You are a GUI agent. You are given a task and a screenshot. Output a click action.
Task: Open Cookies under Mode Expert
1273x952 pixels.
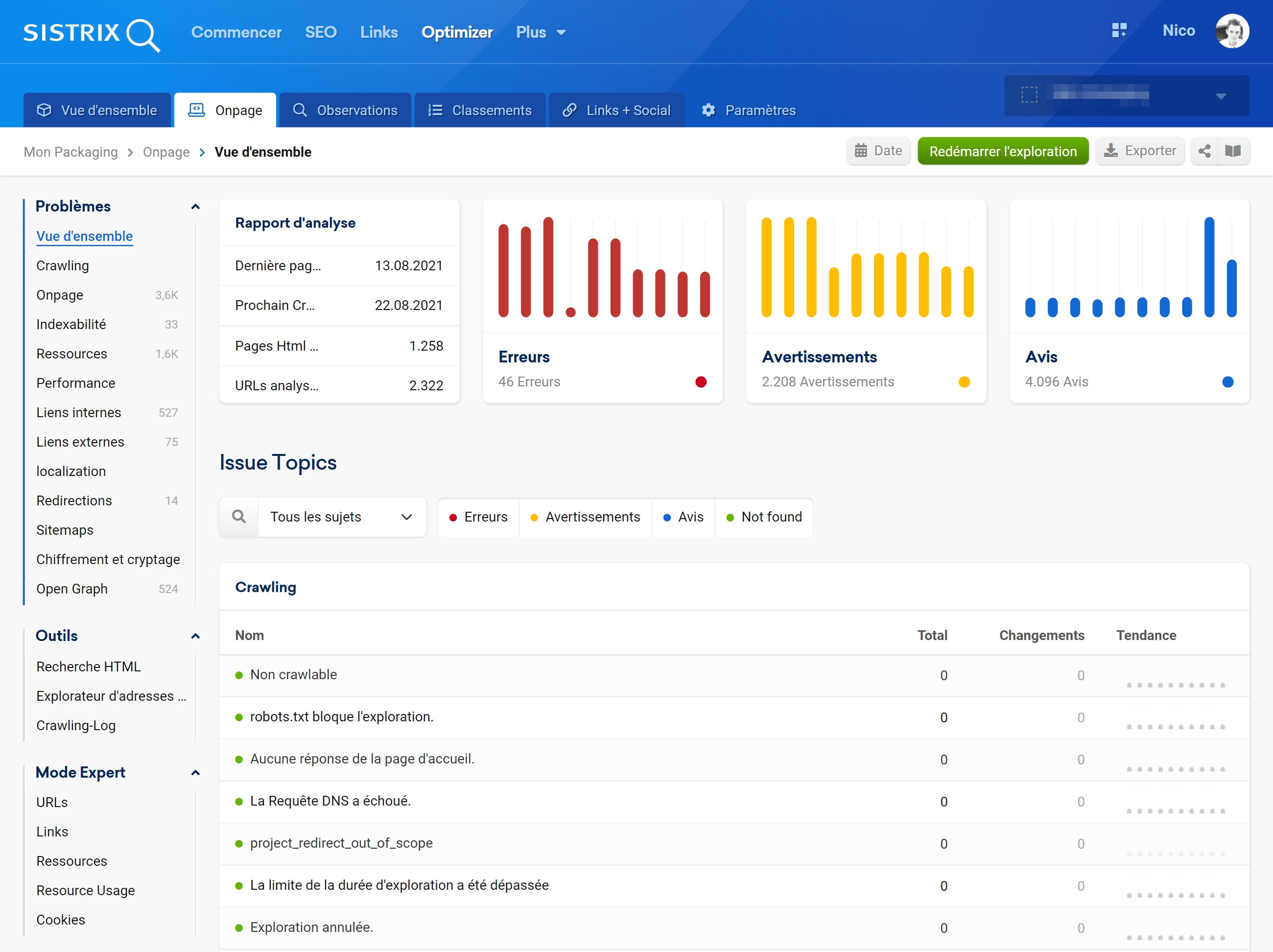click(x=61, y=920)
